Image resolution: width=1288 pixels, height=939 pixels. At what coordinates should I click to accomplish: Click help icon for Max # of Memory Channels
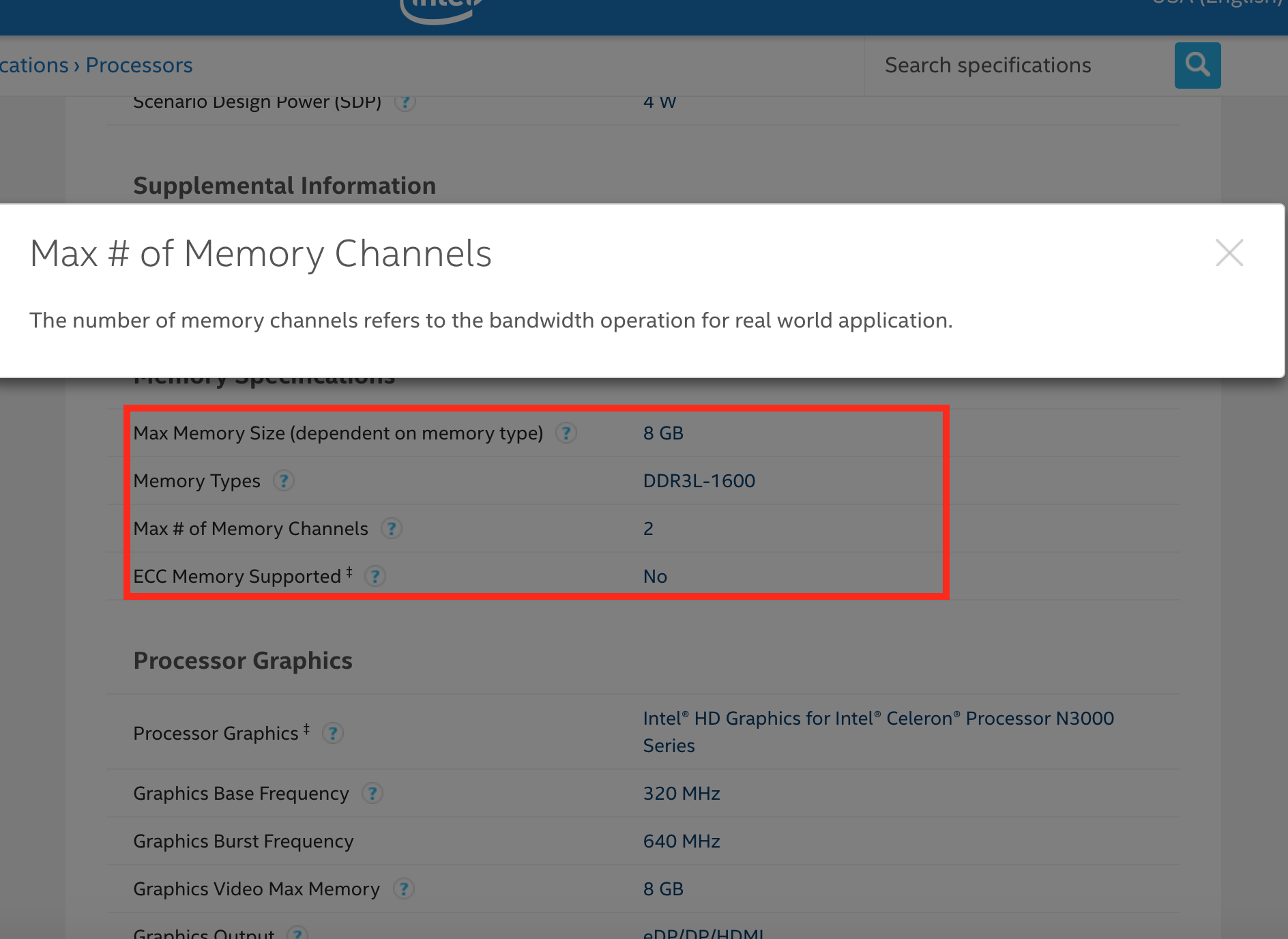point(391,529)
